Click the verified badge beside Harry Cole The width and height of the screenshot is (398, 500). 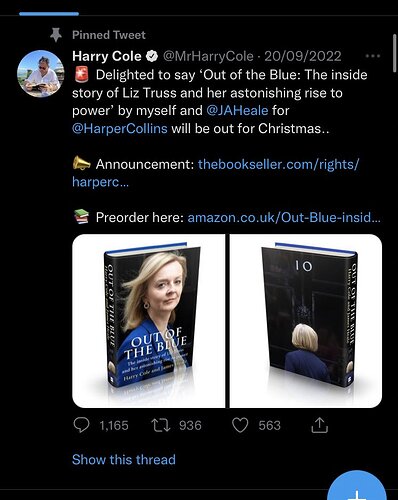click(x=152, y=56)
